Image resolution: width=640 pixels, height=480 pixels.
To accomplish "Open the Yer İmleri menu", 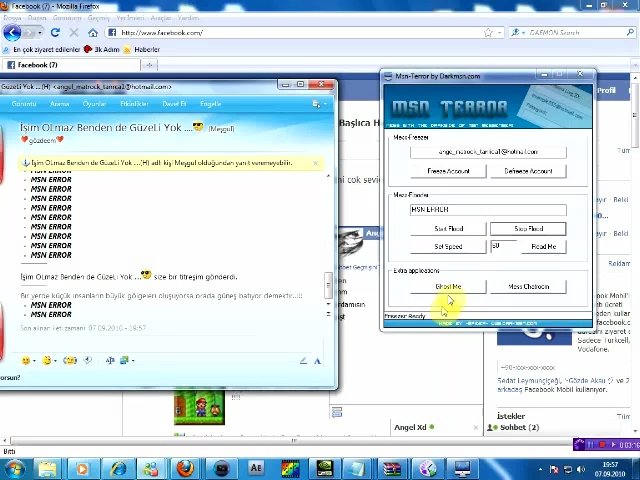I will (130, 18).
